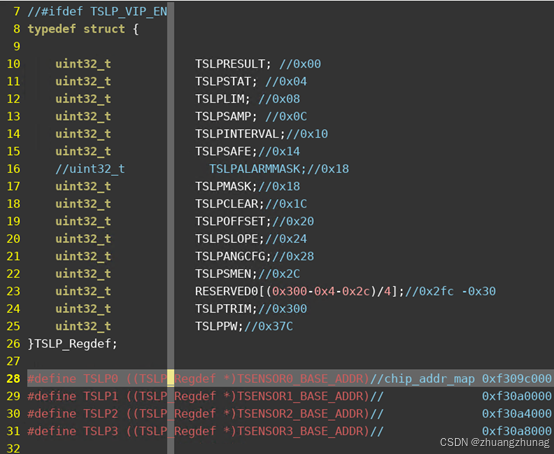Click on the typedef keyword
Image resolution: width=554 pixels, height=454 pixels.
point(52,29)
